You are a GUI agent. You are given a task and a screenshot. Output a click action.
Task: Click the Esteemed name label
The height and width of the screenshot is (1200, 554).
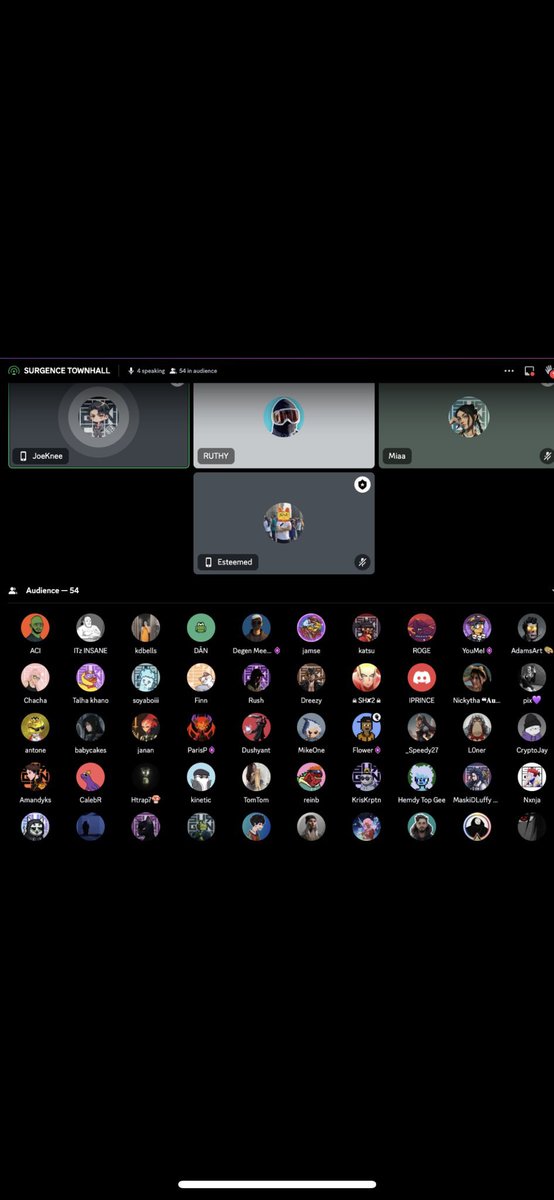(x=234, y=562)
